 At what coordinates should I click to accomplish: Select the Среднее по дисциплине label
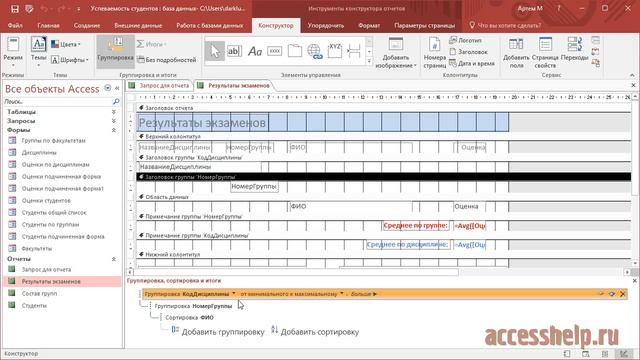pyautogui.click(x=408, y=244)
